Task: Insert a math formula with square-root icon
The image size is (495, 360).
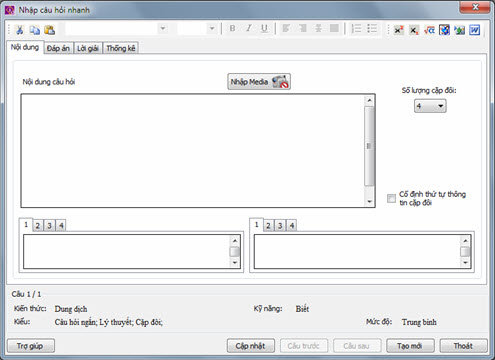Action: [x=429, y=30]
